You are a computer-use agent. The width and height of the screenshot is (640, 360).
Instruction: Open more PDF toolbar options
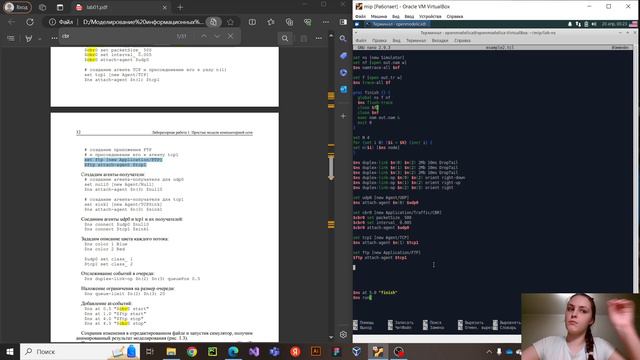point(319,38)
